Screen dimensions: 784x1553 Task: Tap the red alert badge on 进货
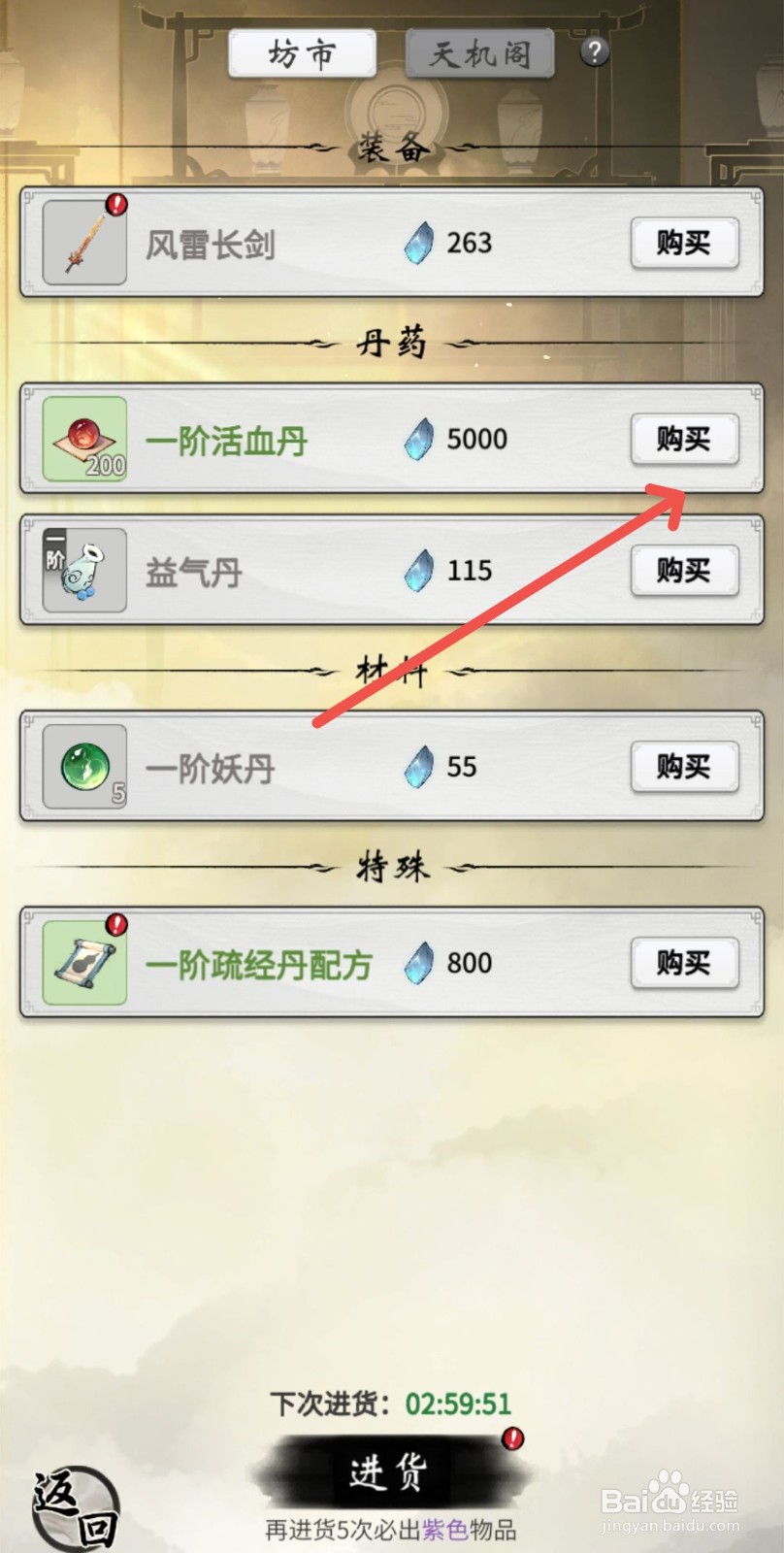coord(513,1438)
